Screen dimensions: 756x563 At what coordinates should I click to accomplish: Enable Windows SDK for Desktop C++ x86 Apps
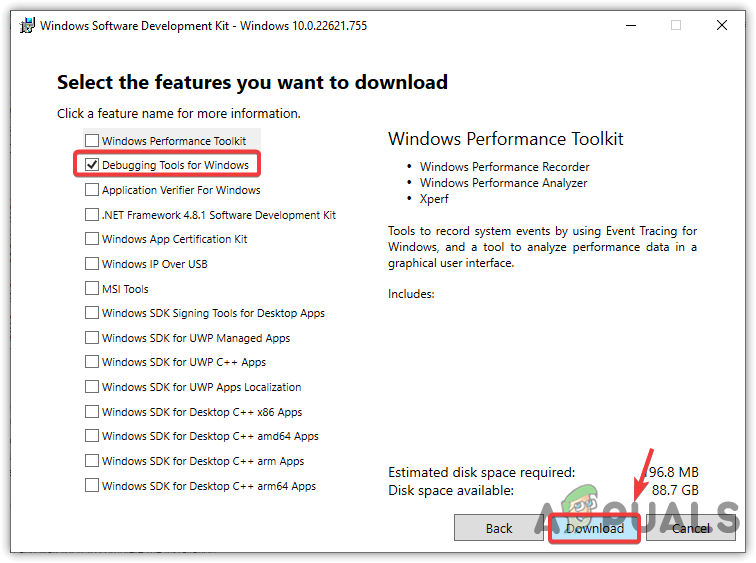93,412
